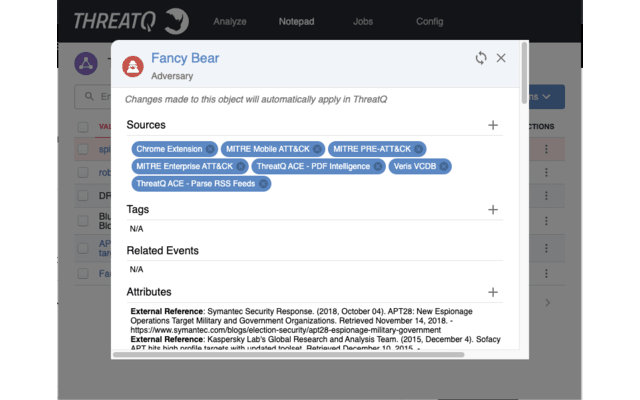This screenshot has height=400, width=640.
Task: Click the red adversary avatar icon
Action: coord(133,66)
